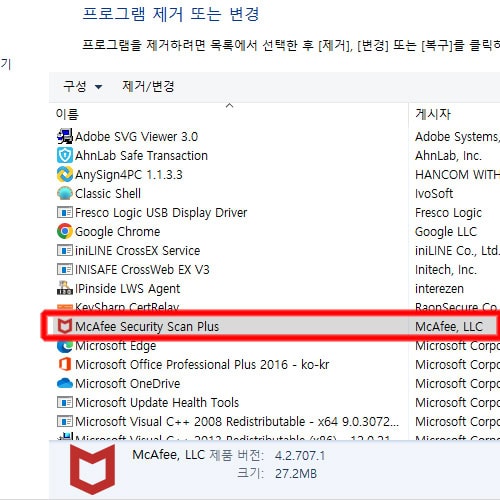This screenshot has width=500, height=500.
Task: Click publisher McAfee, LLC in list
Action: pyautogui.click(x=449, y=327)
